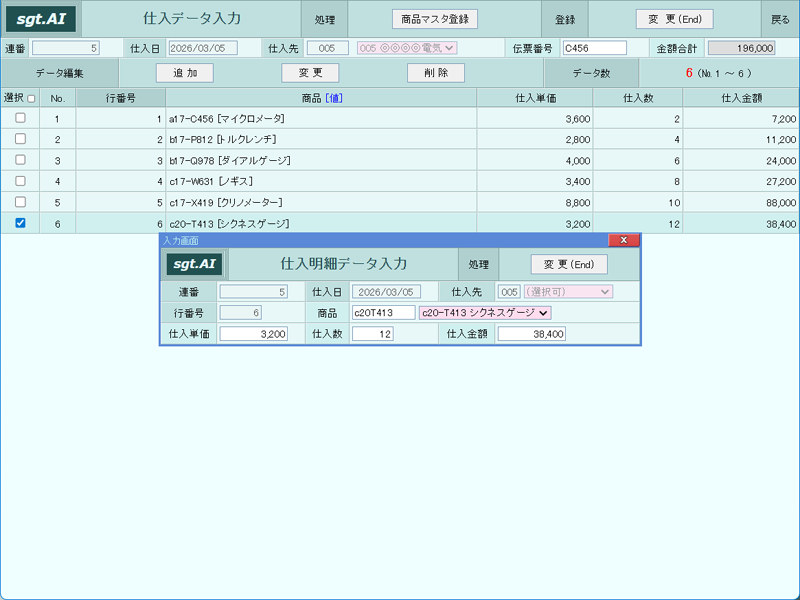This screenshot has height=600, width=800.
Task: Click the 仕入日 date field in main form
Action: (x=203, y=48)
